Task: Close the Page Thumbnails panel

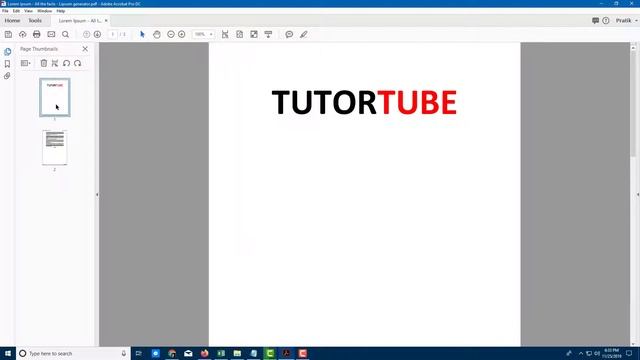Action: tap(85, 49)
